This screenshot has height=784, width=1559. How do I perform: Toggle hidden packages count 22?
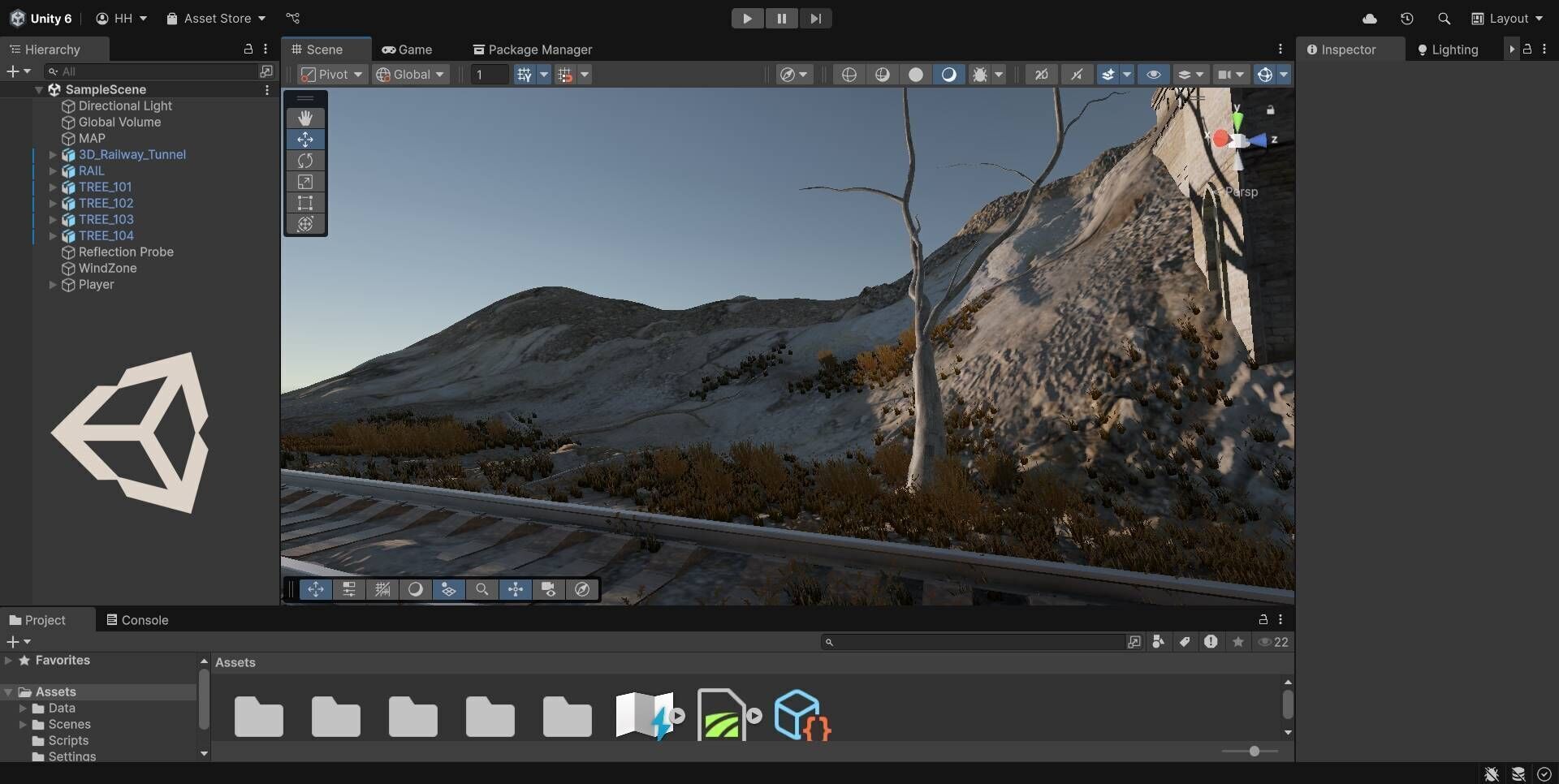[x=1273, y=642]
